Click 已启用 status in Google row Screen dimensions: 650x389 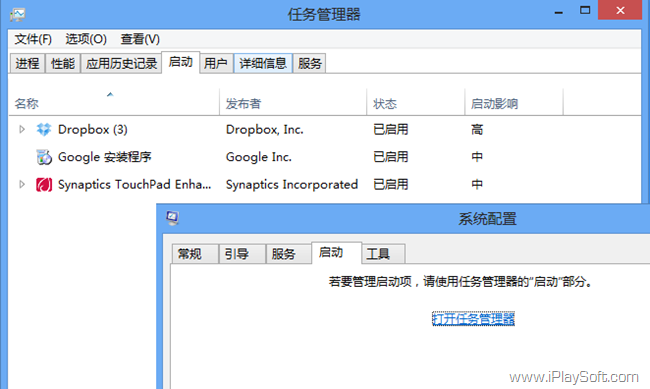tap(390, 157)
